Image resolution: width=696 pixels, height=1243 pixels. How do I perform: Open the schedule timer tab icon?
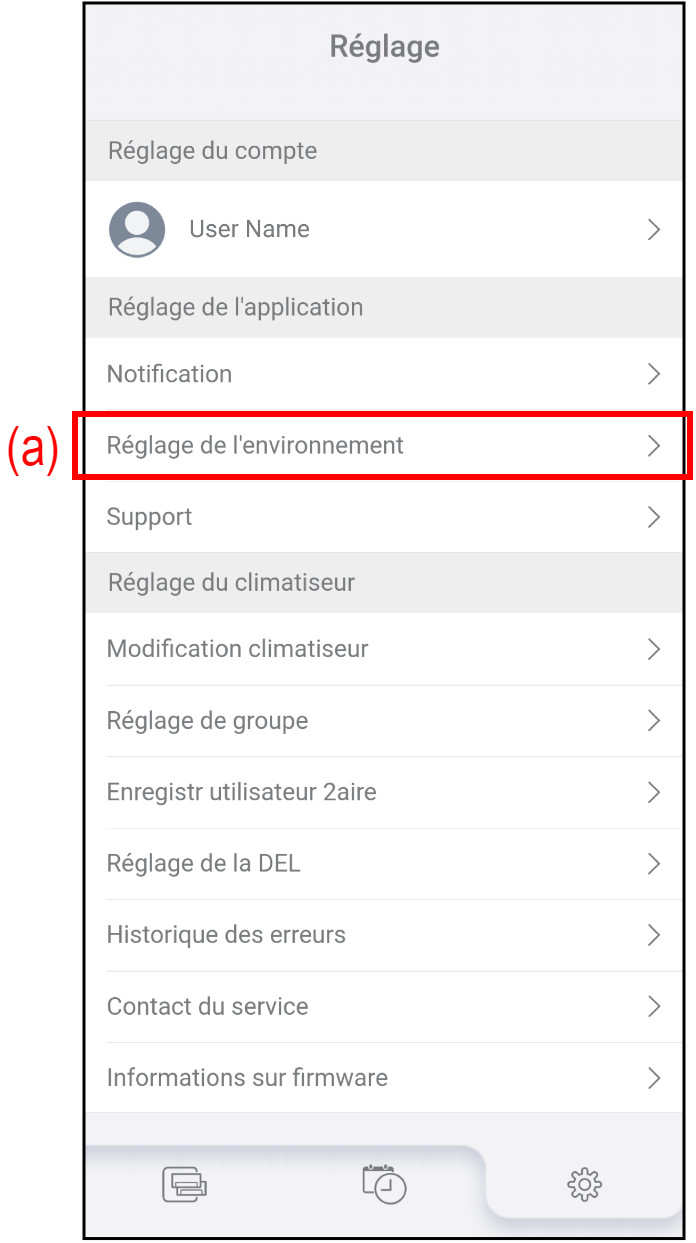click(384, 1183)
